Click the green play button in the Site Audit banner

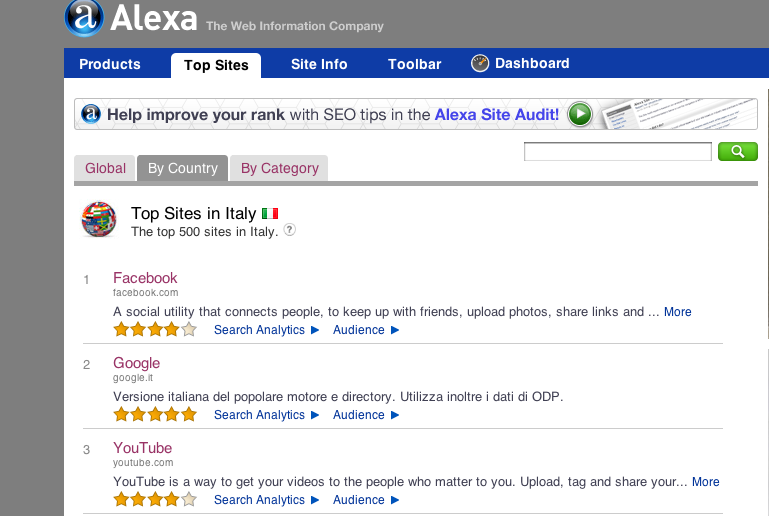pyautogui.click(x=580, y=114)
